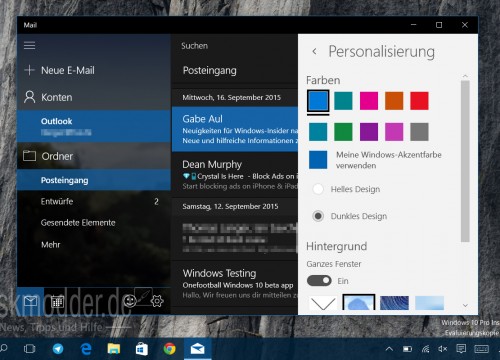Click the muted volume icon in tray
The height and width of the screenshot is (360, 500).
click(x=443, y=349)
